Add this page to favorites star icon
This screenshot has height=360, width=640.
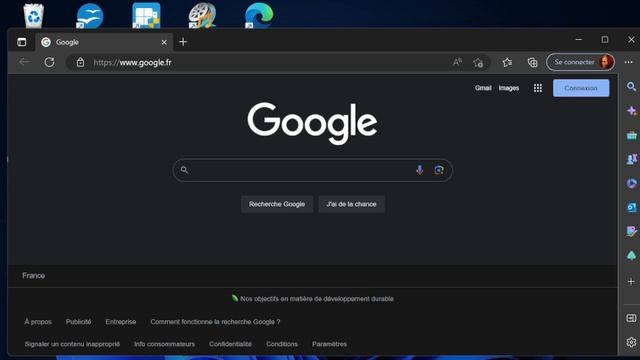478,62
